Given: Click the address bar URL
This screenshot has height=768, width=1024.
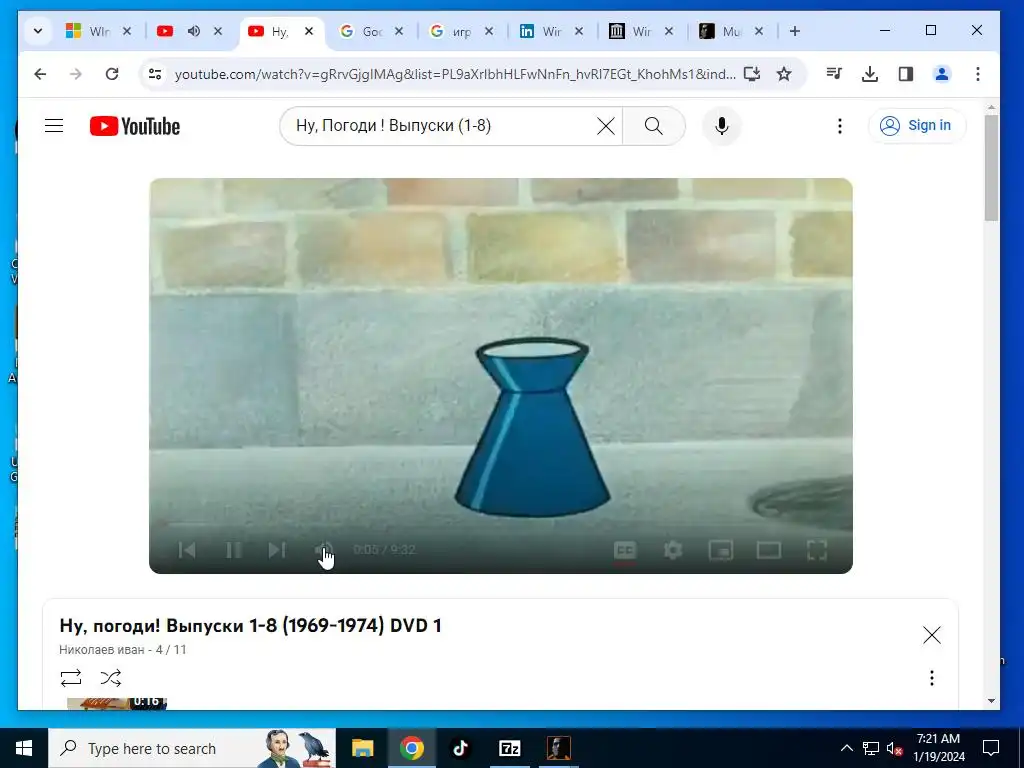Looking at the screenshot, I should coord(455,74).
